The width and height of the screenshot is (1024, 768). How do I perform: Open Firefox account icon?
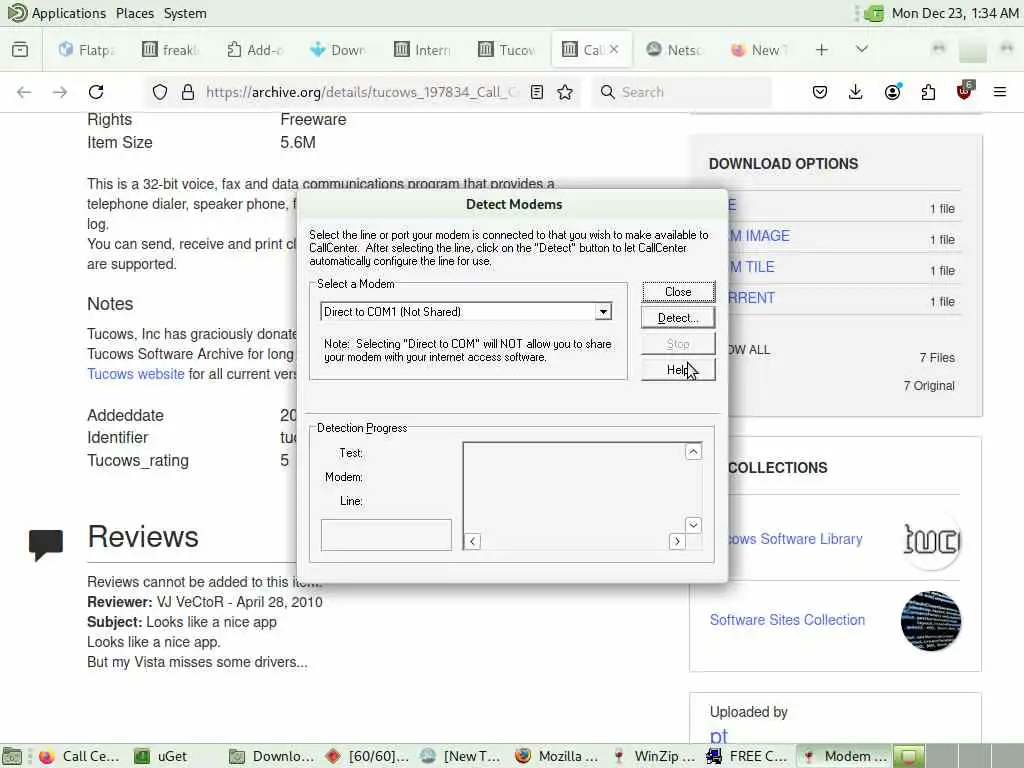892,92
